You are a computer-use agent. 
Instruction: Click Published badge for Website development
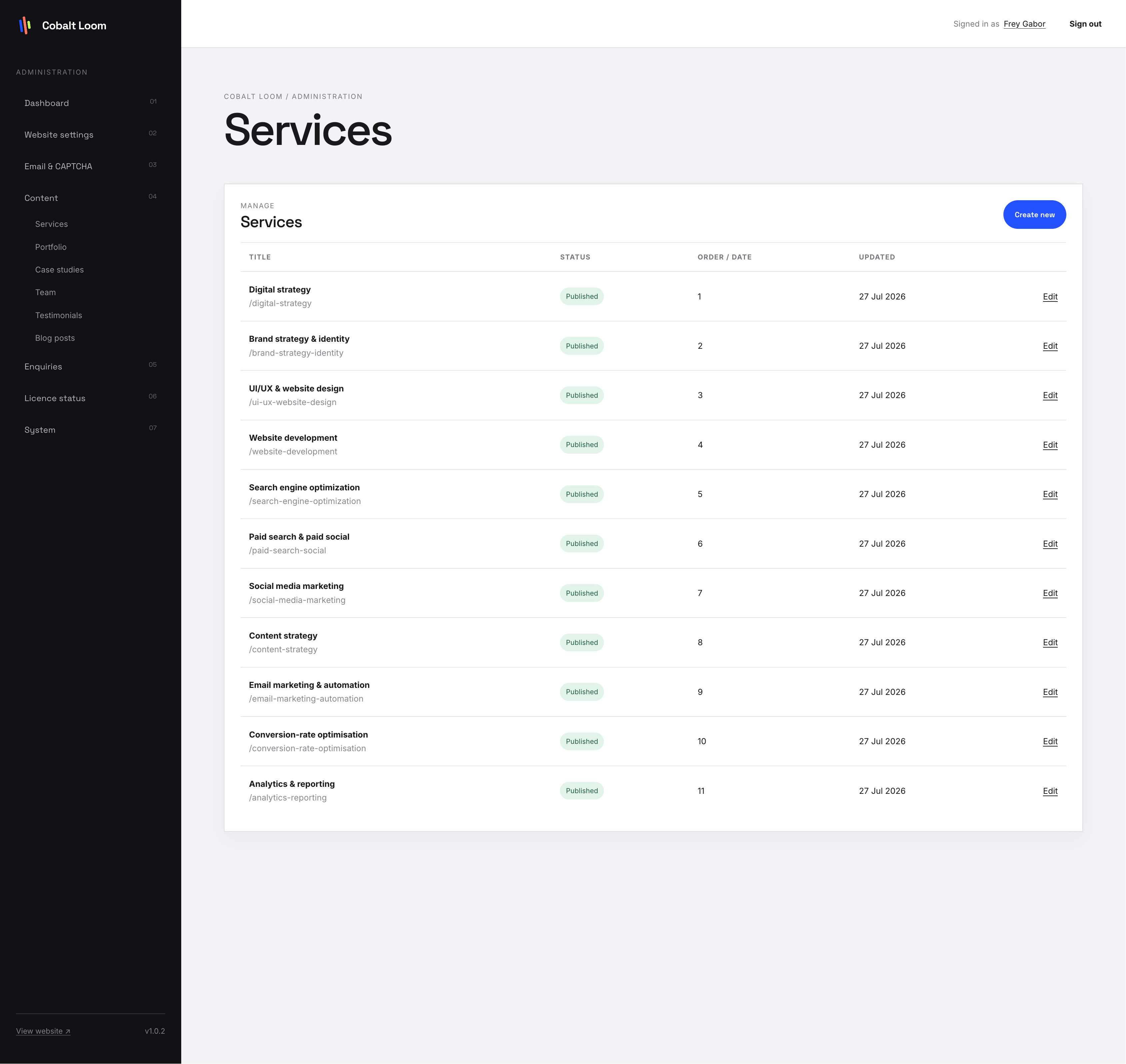pyautogui.click(x=581, y=445)
